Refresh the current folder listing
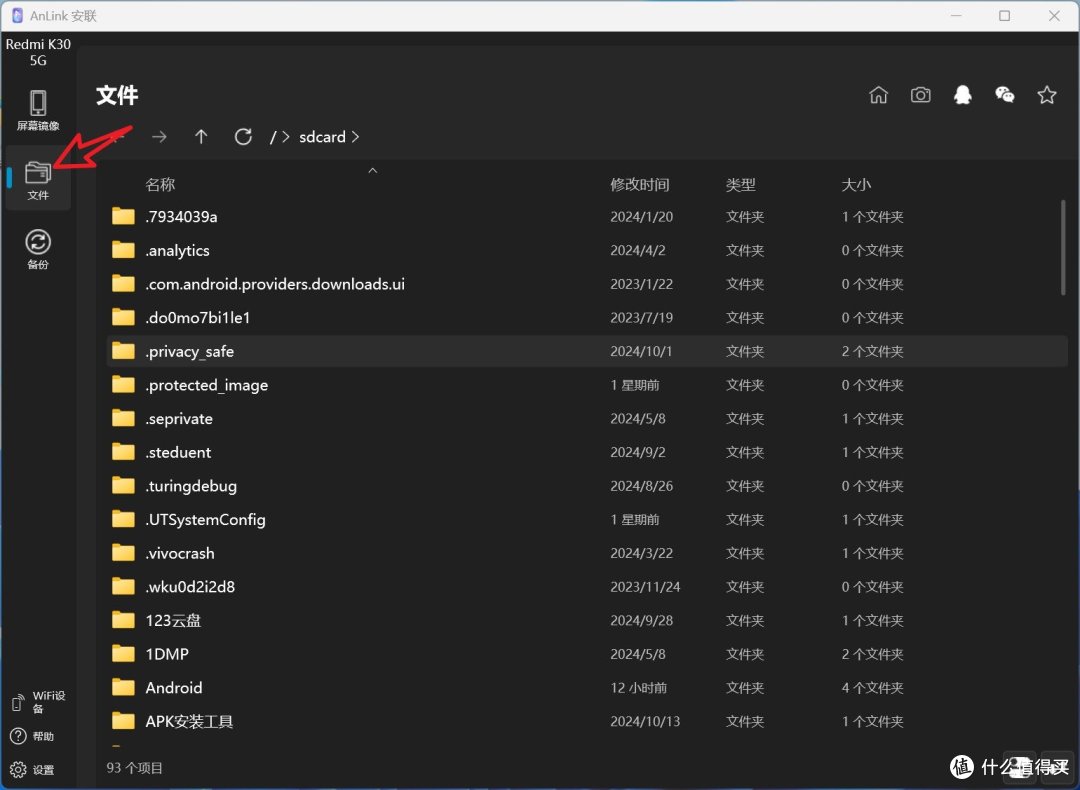 click(x=243, y=137)
